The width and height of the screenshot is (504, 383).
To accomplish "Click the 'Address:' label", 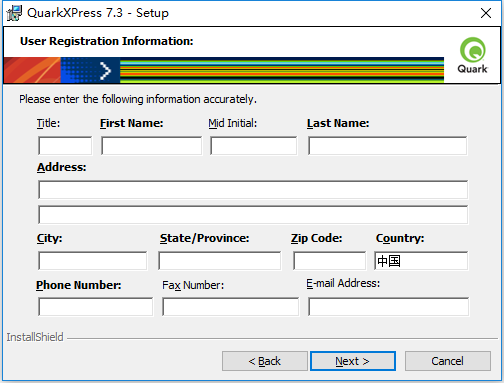I will click(62, 167).
